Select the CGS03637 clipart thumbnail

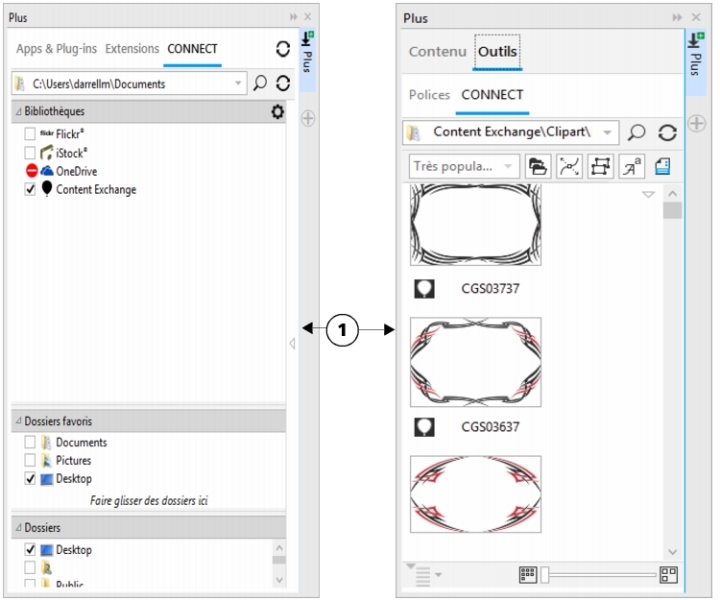click(476, 362)
